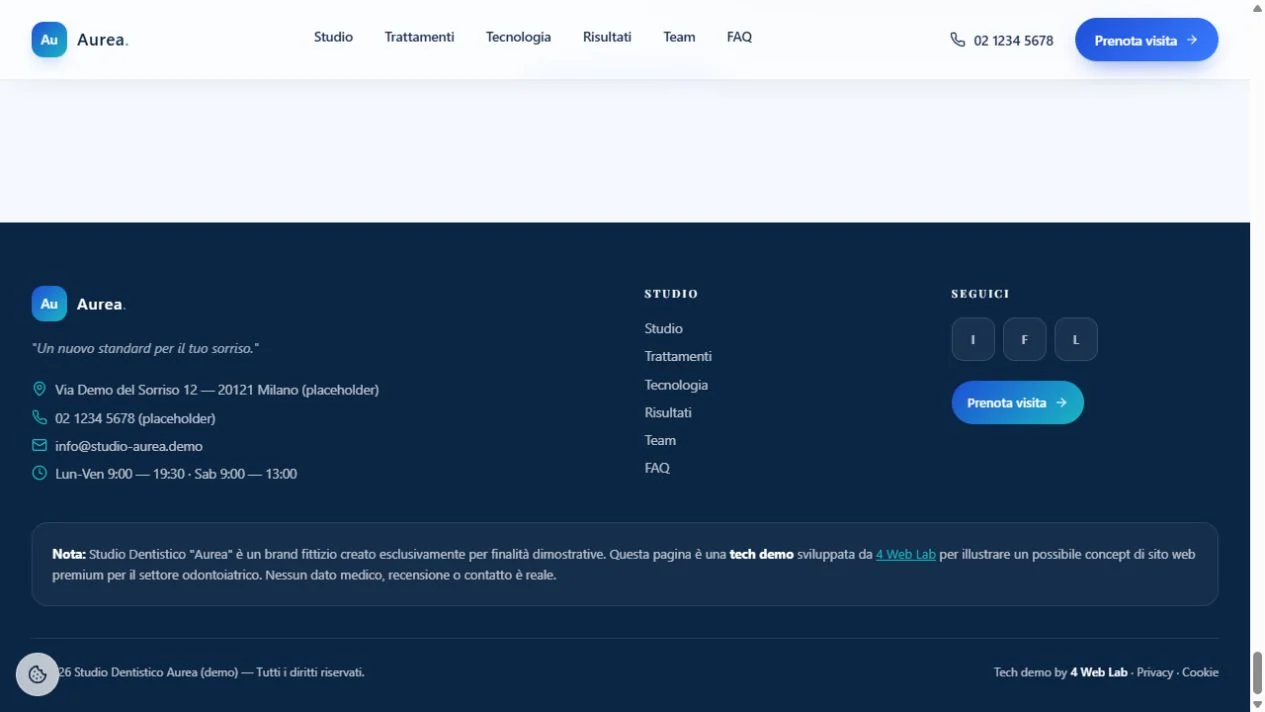Open the Privacy link in the footer
The height and width of the screenshot is (712, 1265).
click(1154, 672)
